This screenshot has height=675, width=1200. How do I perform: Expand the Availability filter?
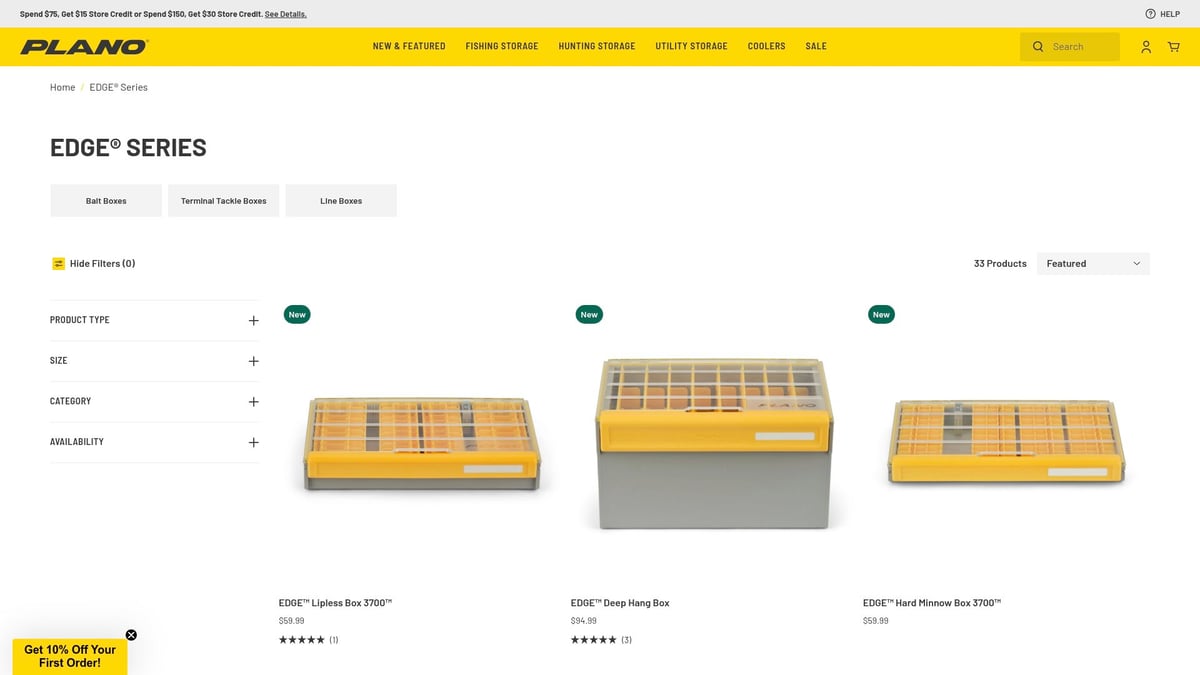click(x=253, y=442)
